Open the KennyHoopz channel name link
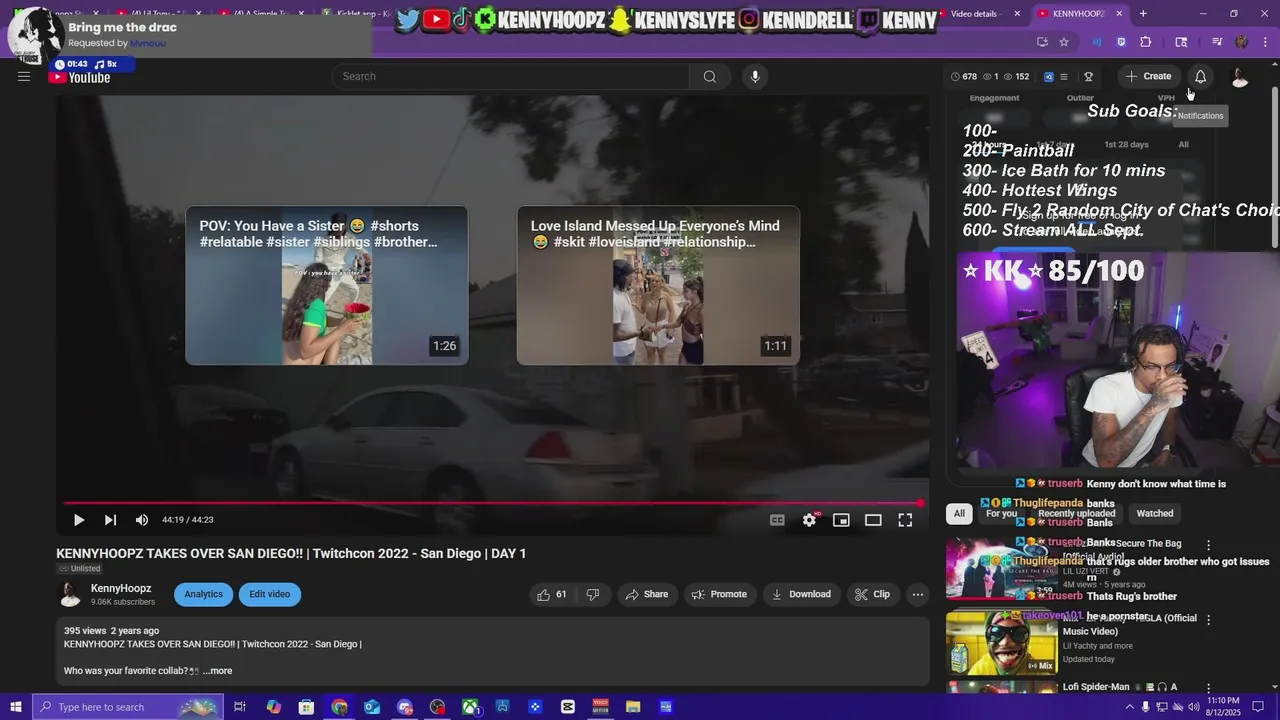The image size is (1280, 720). [121, 588]
